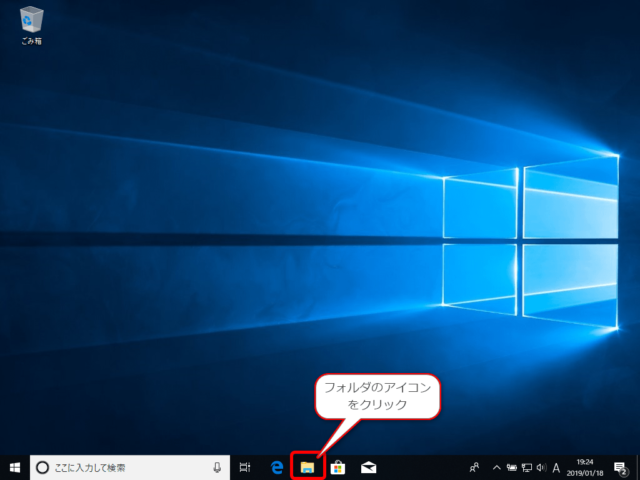
Task: Check the battery status tray icon
Action: [511, 468]
